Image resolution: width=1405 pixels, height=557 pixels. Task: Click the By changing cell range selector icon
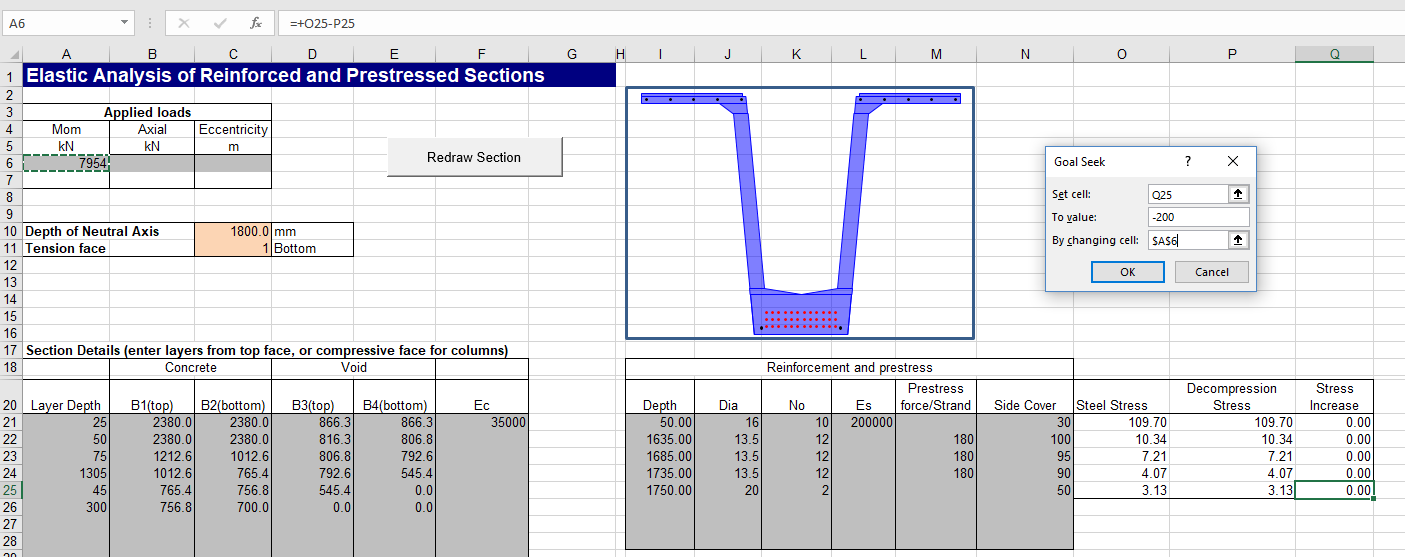pyautogui.click(x=1239, y=240)
